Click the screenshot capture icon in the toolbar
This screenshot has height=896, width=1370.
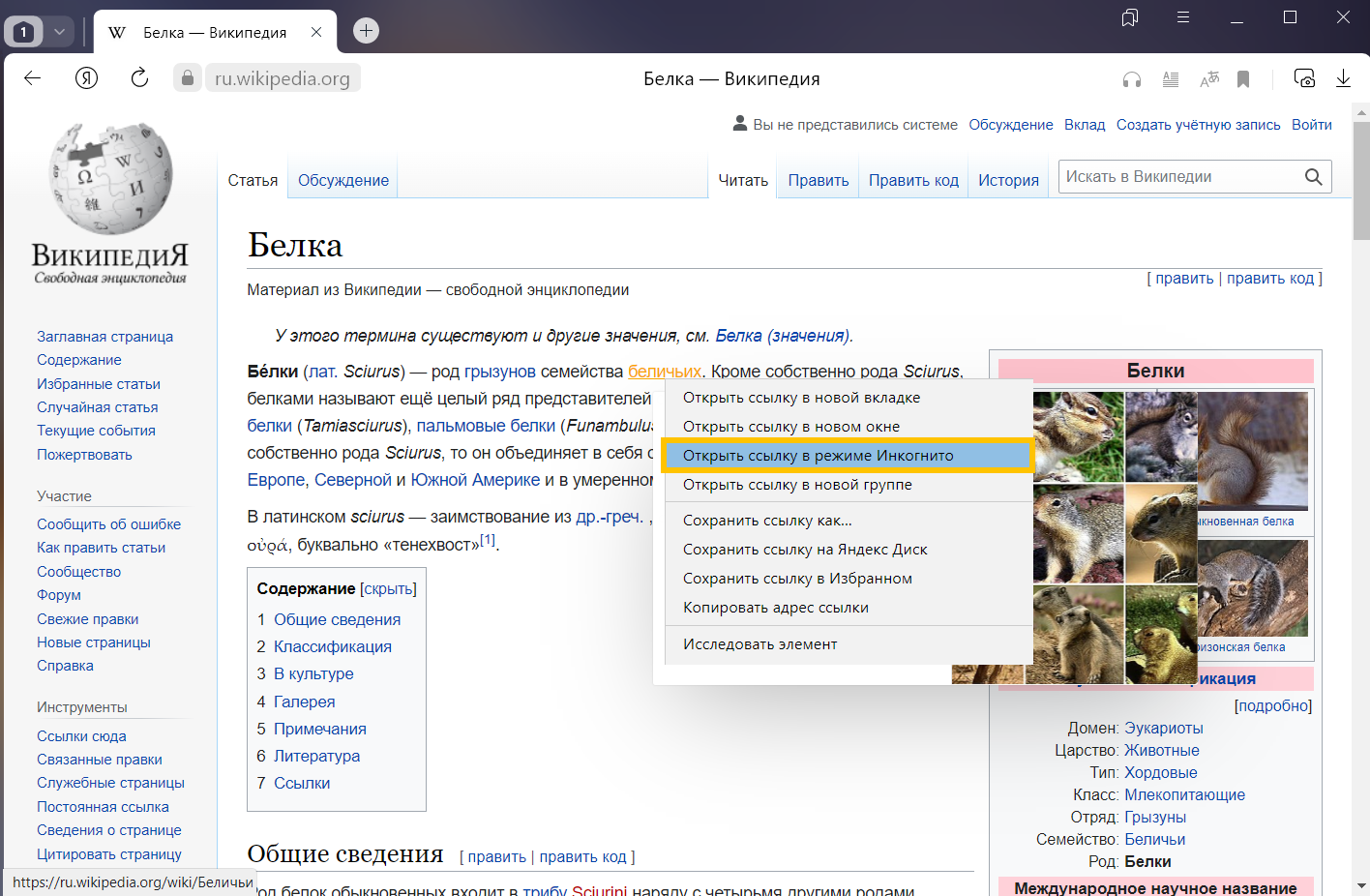pyautogui.click(x=1304, y=79)
